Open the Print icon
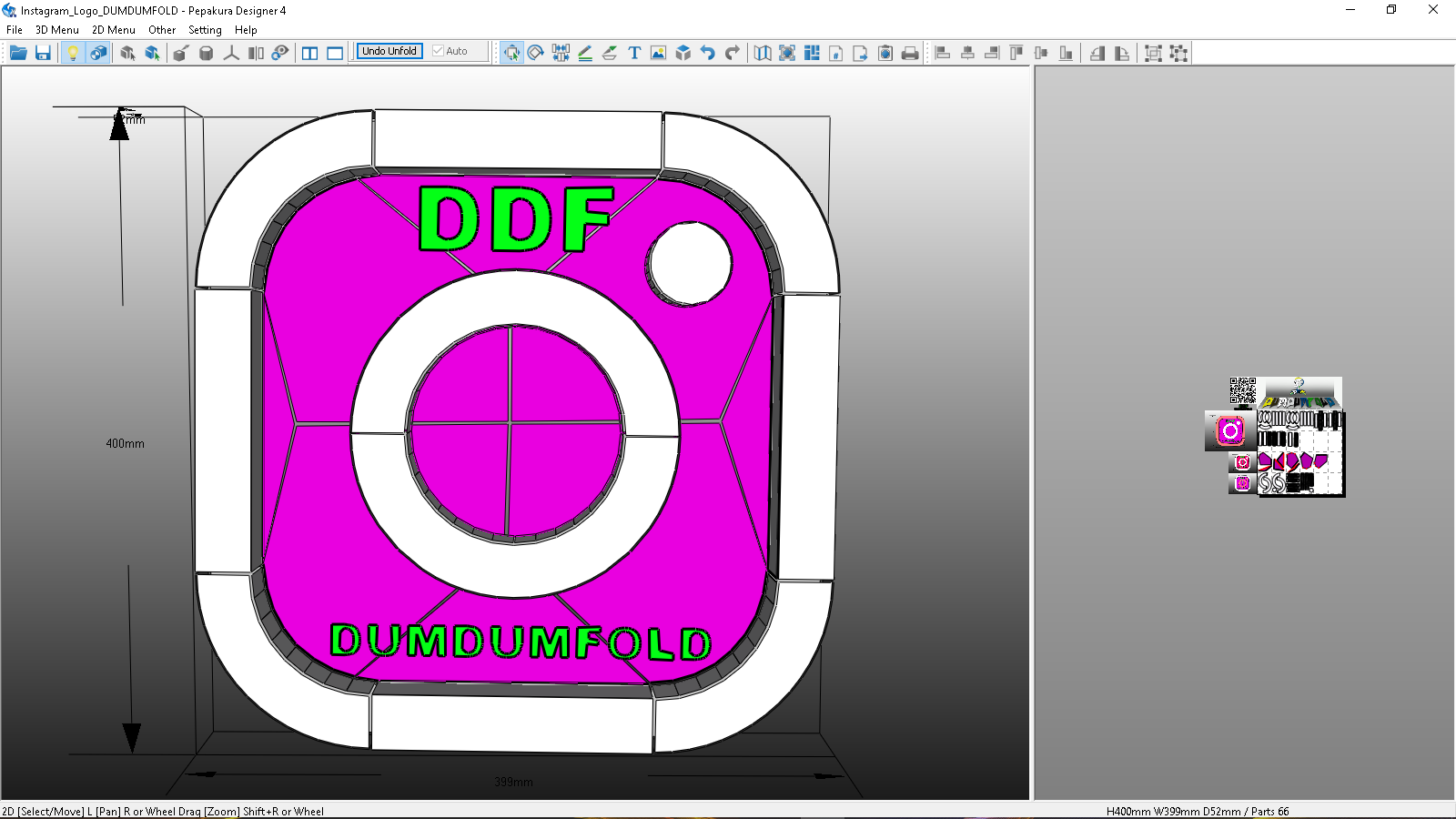Screen dimensions: 1456x819 pos(910,52)
